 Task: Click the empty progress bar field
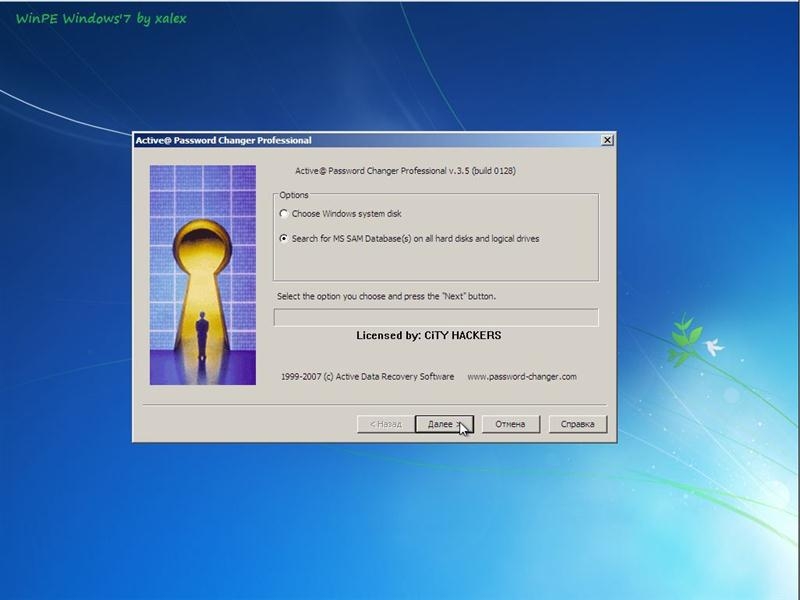point(436,317)
